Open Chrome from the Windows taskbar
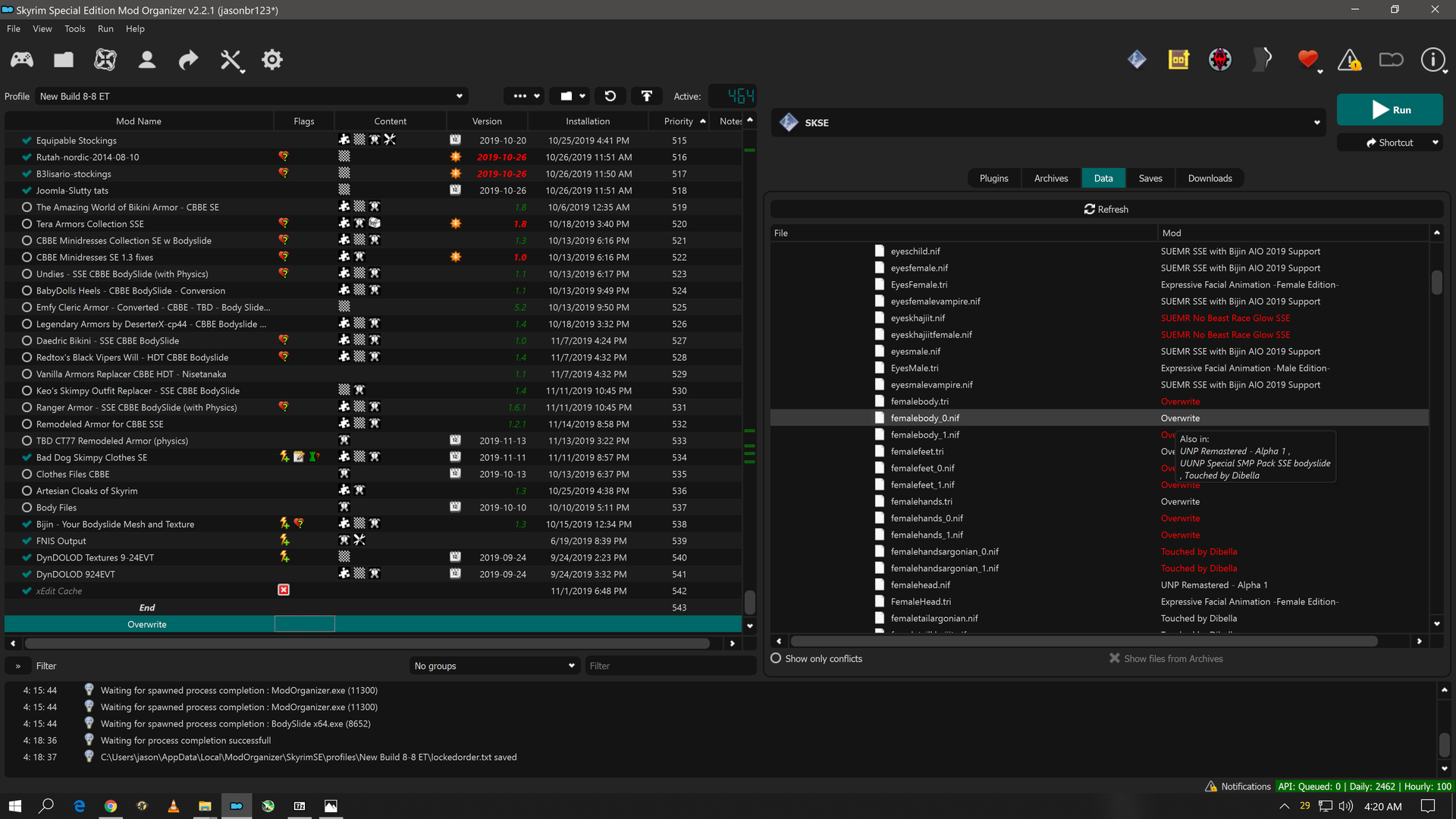1456x819 pixels. click(x=111, y=806)
